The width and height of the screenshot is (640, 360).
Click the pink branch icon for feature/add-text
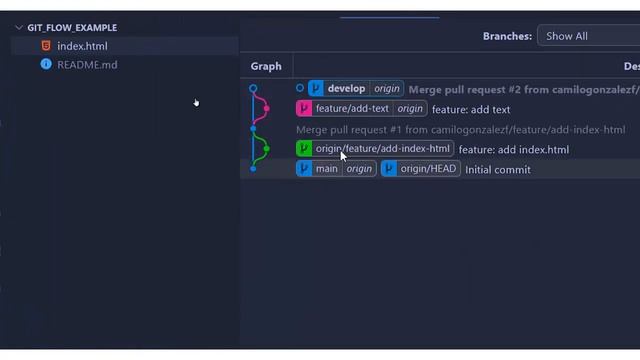pos(304,109)
